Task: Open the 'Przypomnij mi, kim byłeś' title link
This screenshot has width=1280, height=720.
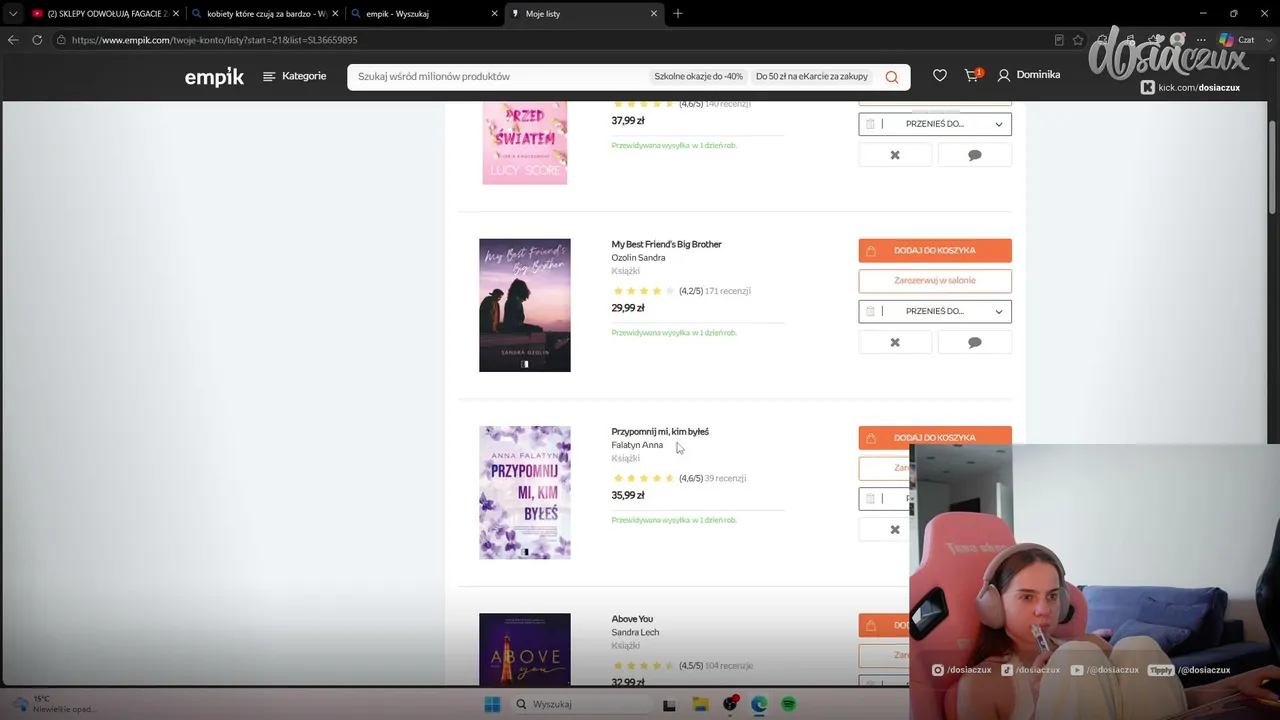Action: [660, 432]
